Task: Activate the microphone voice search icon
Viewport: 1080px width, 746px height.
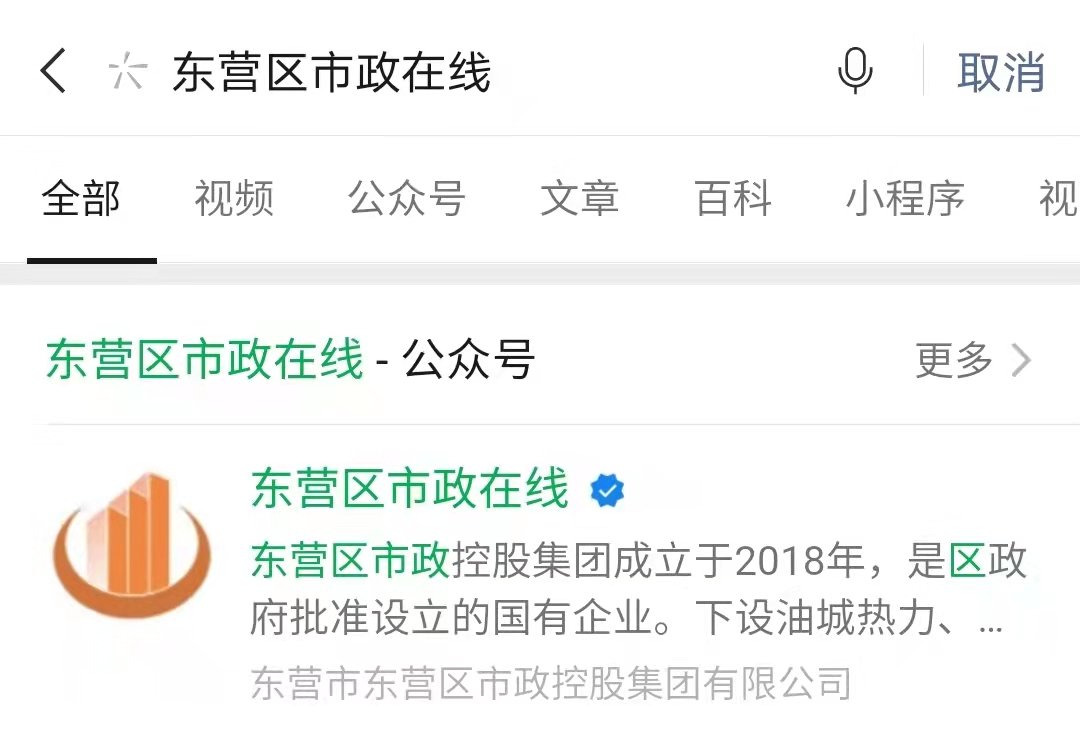Action: point(855,70)
